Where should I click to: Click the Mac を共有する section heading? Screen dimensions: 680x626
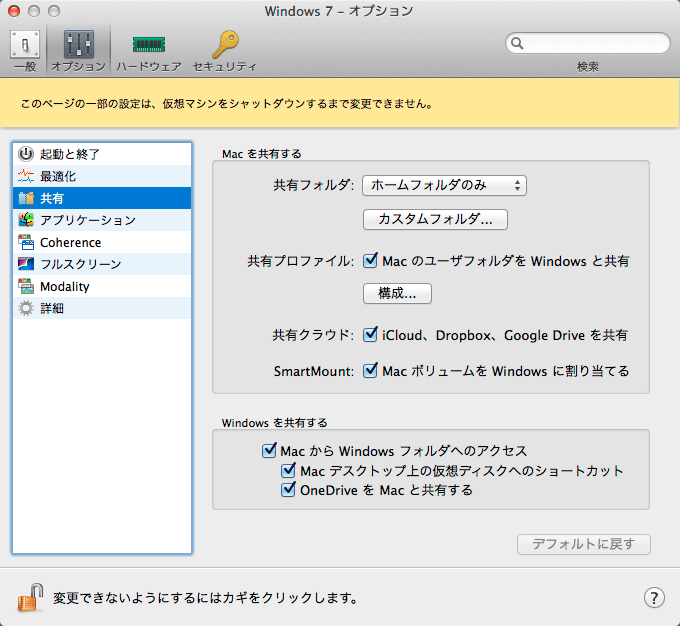[262, 154]
